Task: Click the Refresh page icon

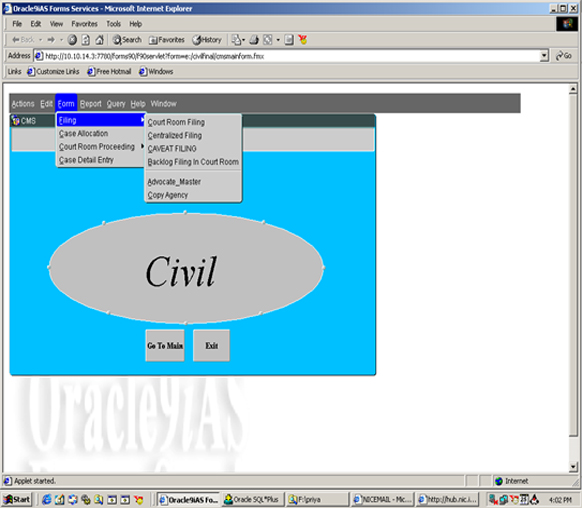Action: click(x=86, y=40)
